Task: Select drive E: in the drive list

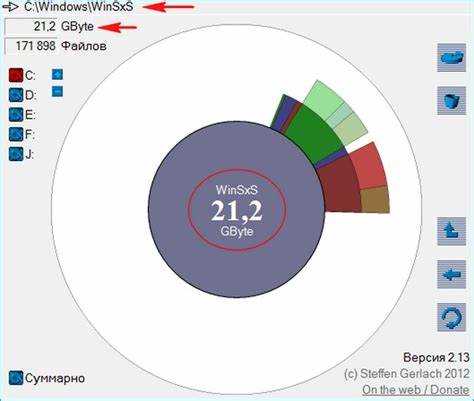Action: [16, 115]
